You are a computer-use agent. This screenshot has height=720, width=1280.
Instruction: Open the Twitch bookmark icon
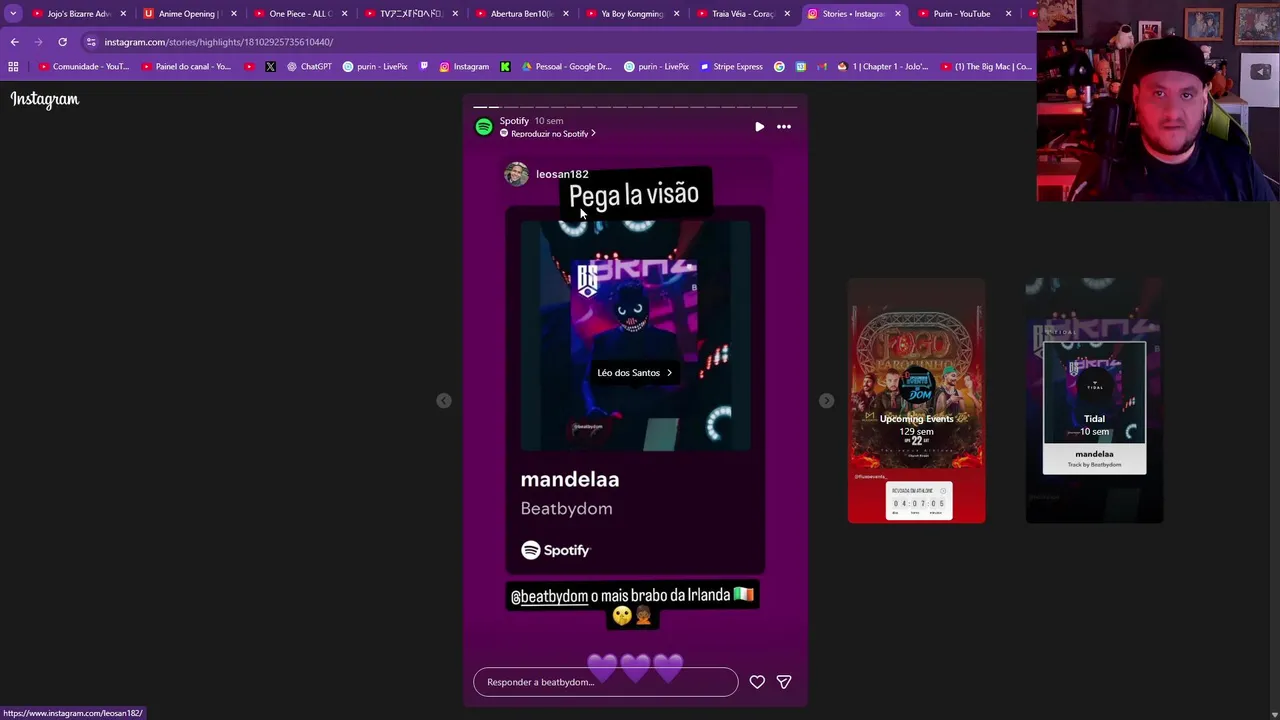424,67
